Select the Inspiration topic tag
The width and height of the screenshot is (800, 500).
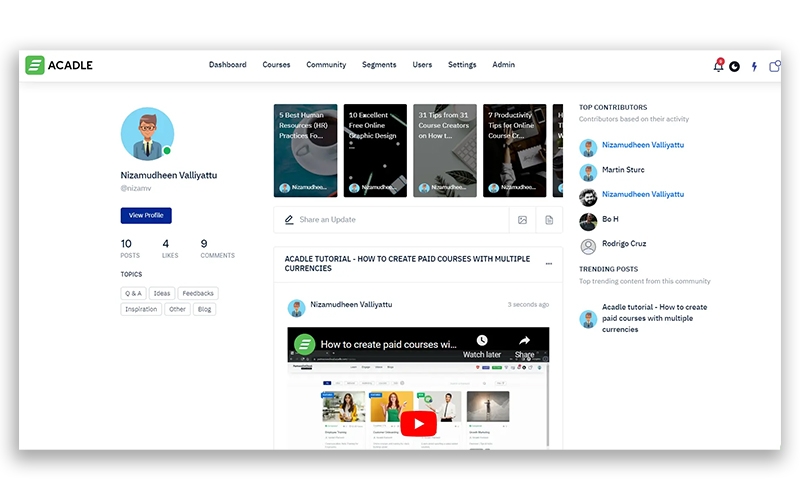(x=141, y=309)
